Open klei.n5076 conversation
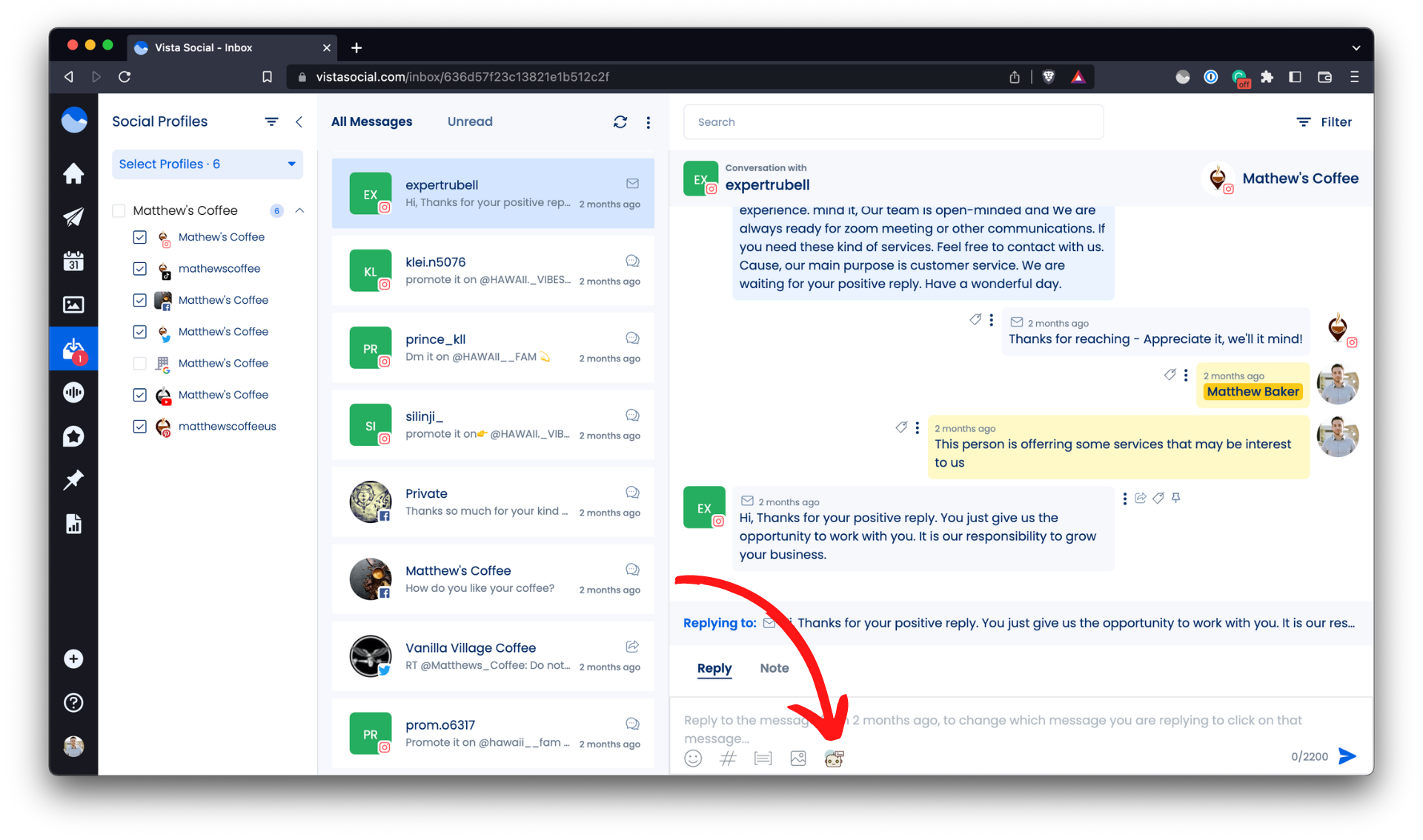 click(x=493, y=270)
